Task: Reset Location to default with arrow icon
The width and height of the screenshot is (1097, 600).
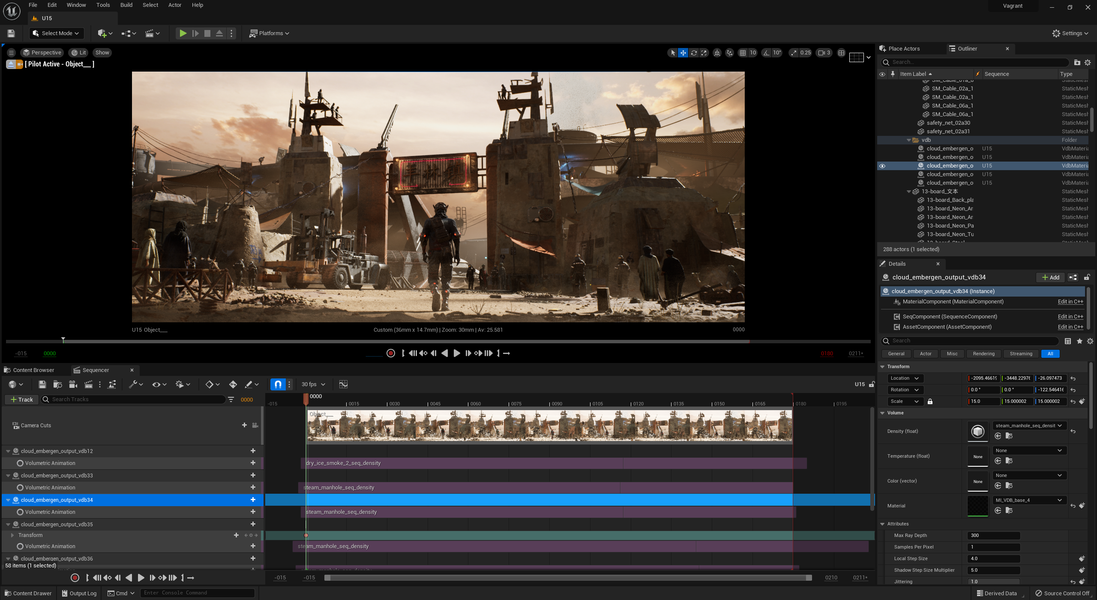Action: click(1073, 378)
